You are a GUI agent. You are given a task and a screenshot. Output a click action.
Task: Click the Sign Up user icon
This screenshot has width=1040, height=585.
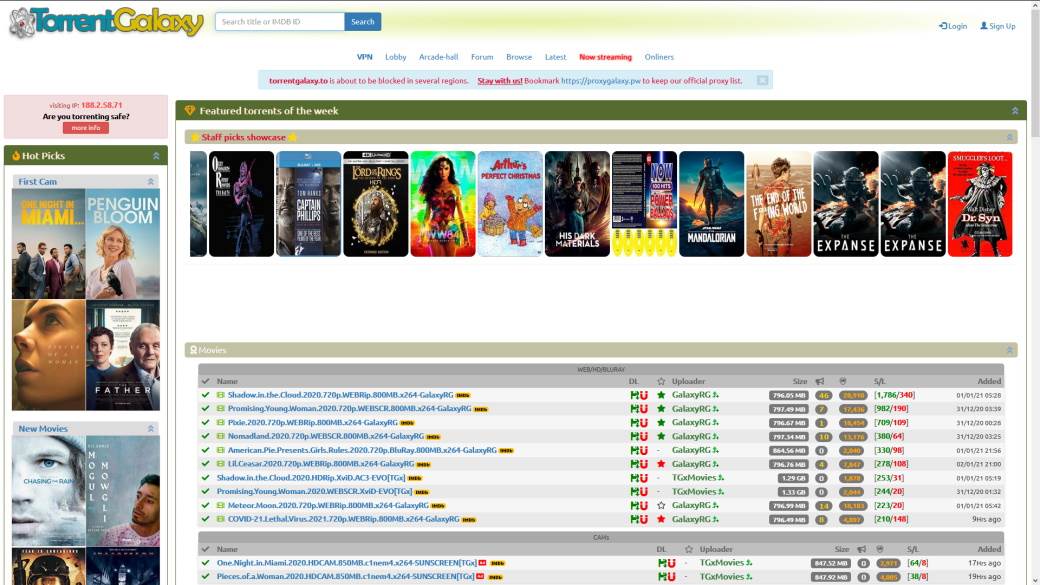point(984,26)
